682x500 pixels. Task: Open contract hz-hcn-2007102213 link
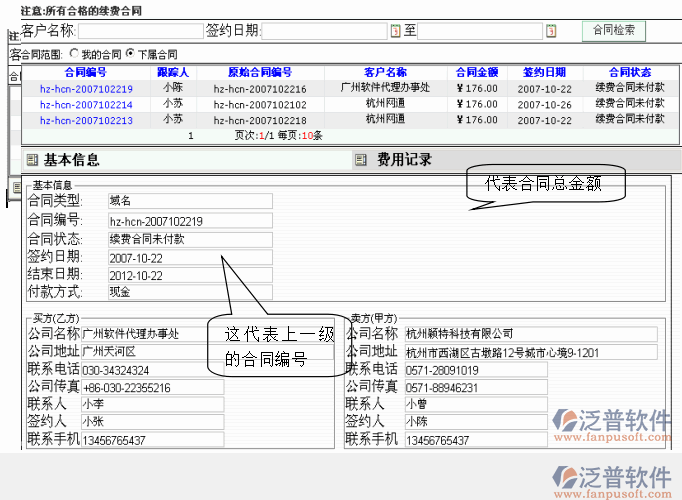[x=86, y=120]
